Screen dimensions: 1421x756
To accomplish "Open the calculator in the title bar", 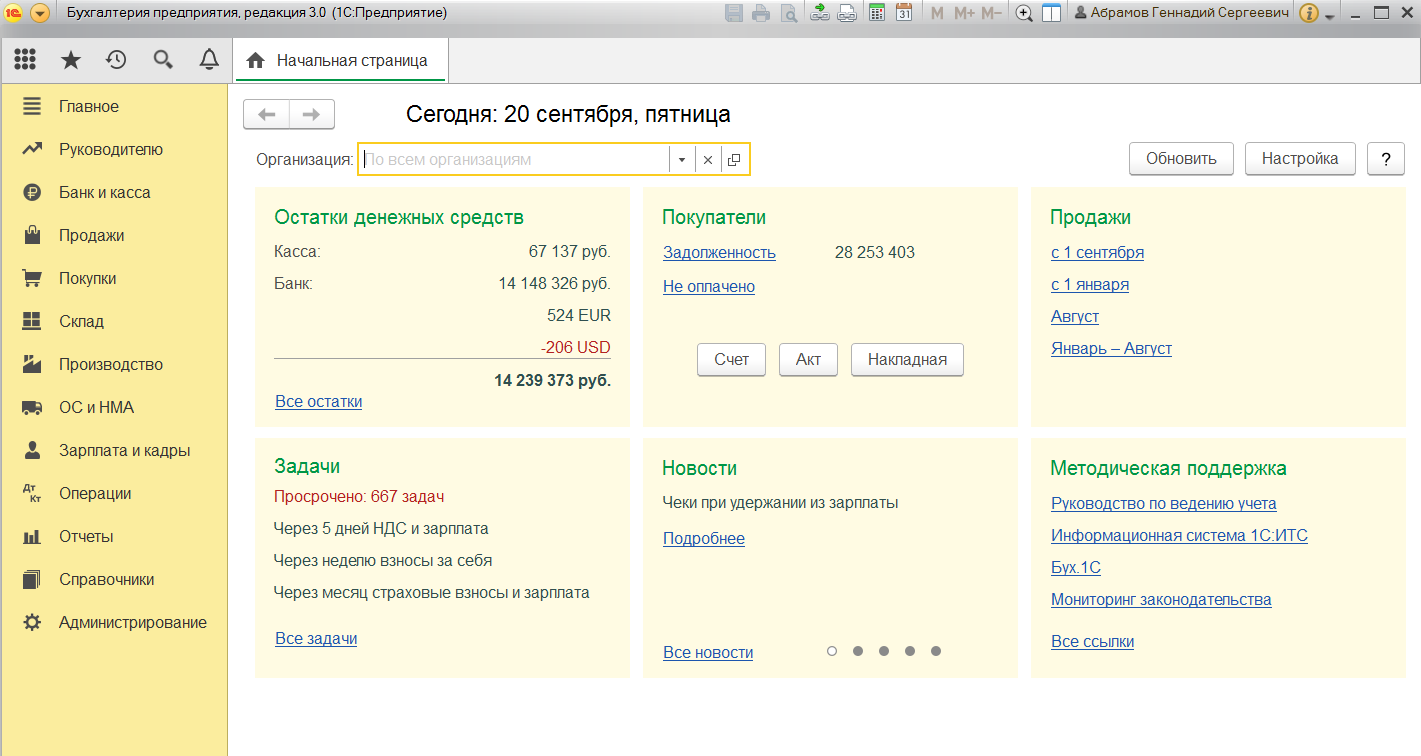I will click(877, 13).
